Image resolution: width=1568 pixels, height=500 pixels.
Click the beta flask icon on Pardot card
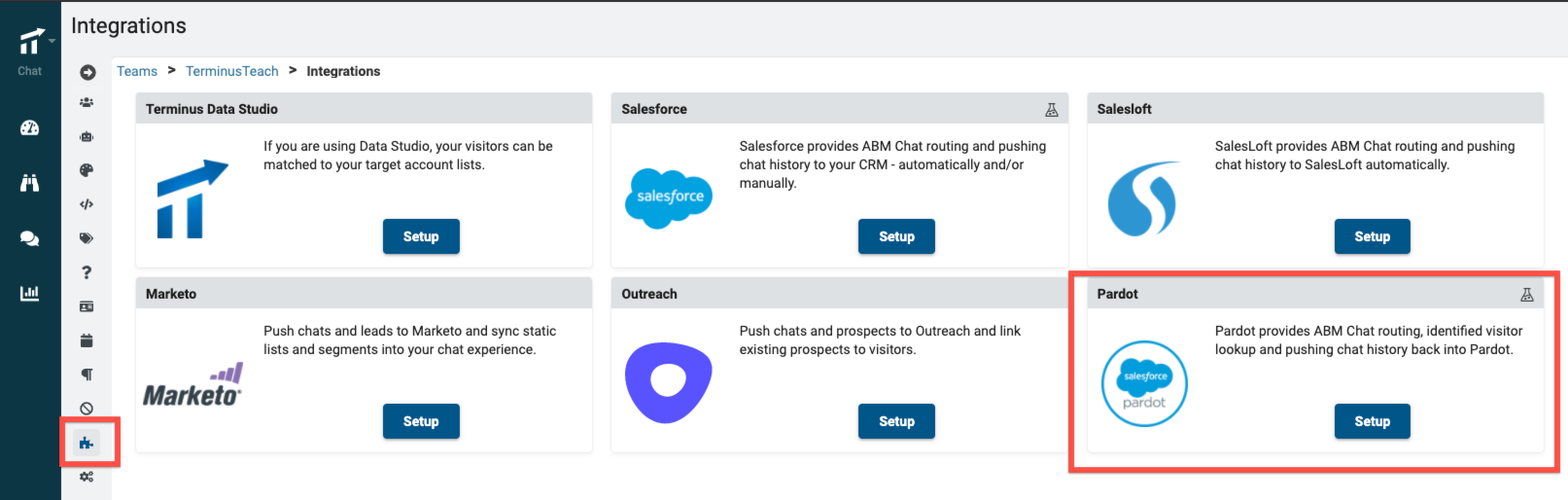click(x=1526, y=295)
